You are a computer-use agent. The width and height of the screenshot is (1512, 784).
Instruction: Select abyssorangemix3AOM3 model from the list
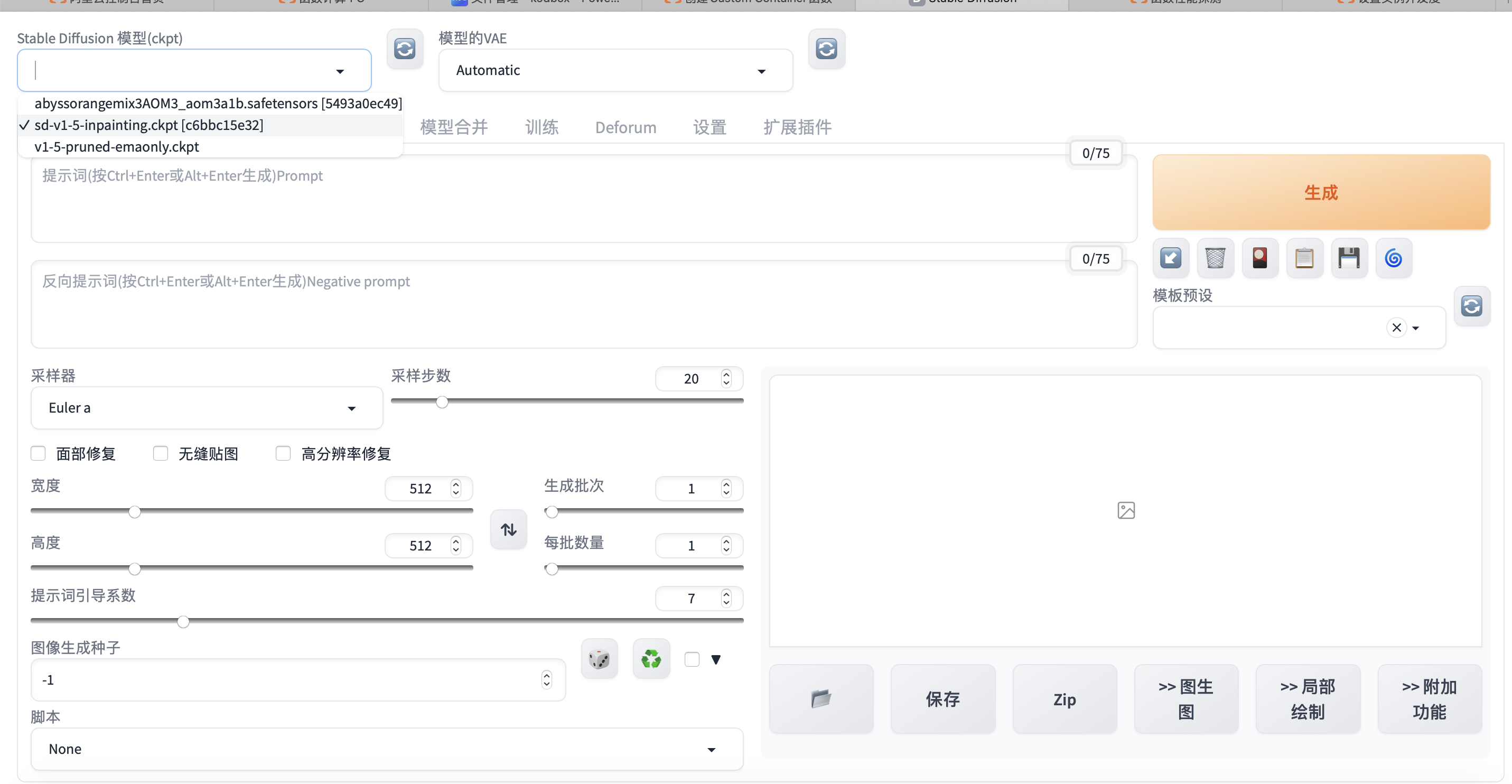pos(218,104)
